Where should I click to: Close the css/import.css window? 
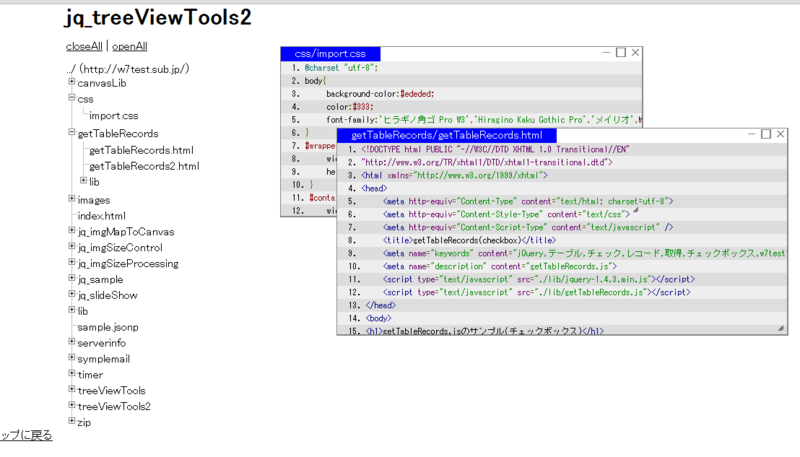pos(635,53)
